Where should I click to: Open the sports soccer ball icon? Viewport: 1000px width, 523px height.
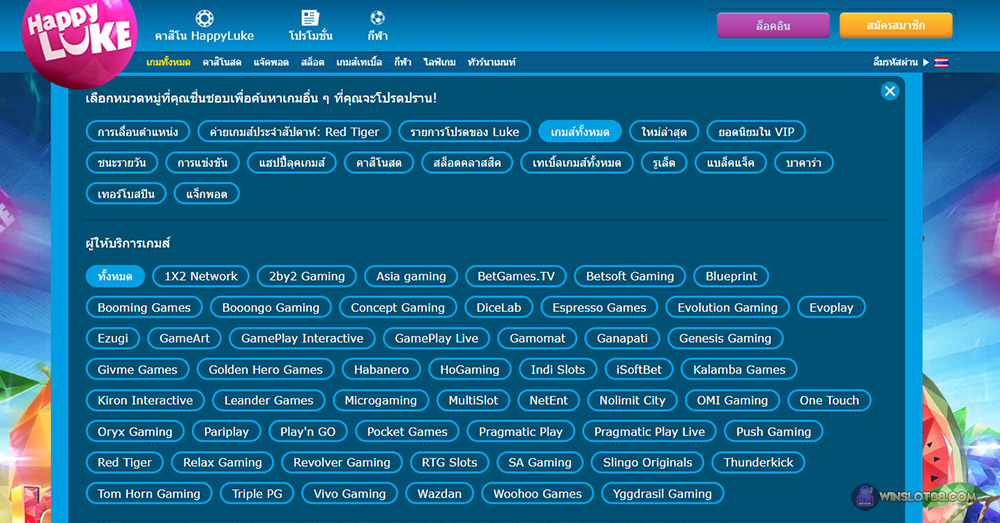click(x=377, y=18)
